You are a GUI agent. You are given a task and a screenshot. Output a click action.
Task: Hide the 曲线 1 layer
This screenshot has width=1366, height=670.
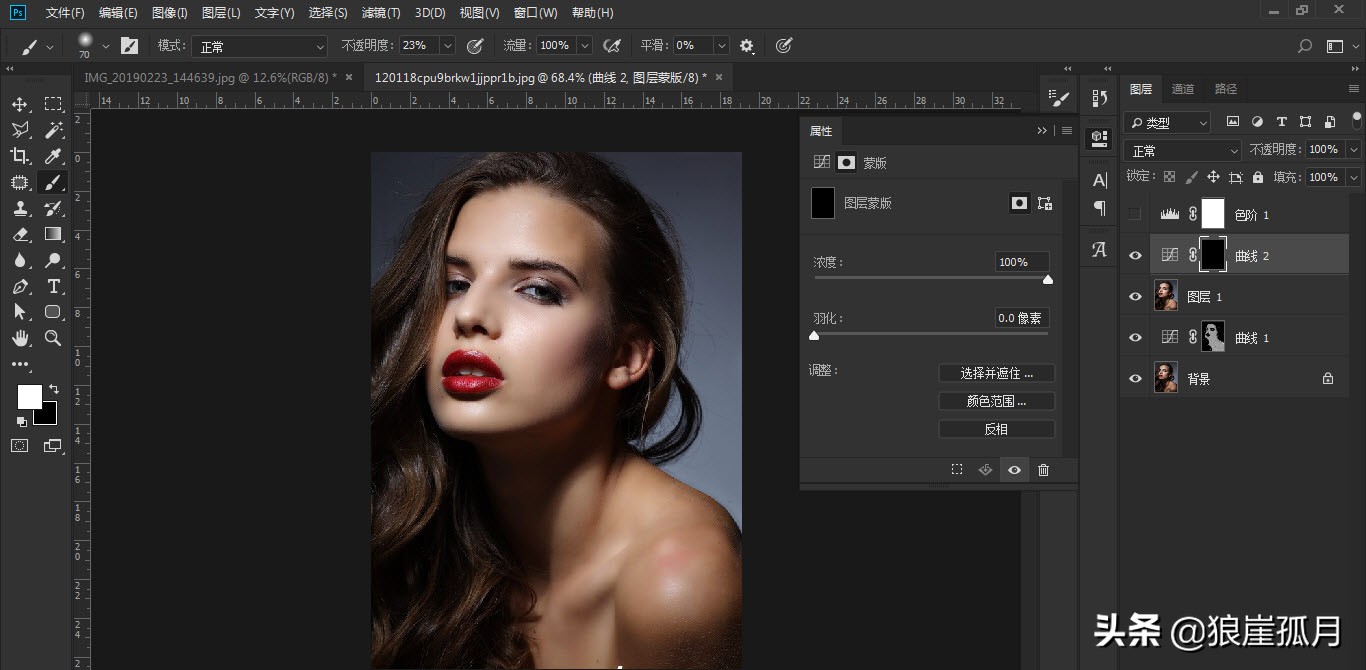click(x=1134, y=338)
